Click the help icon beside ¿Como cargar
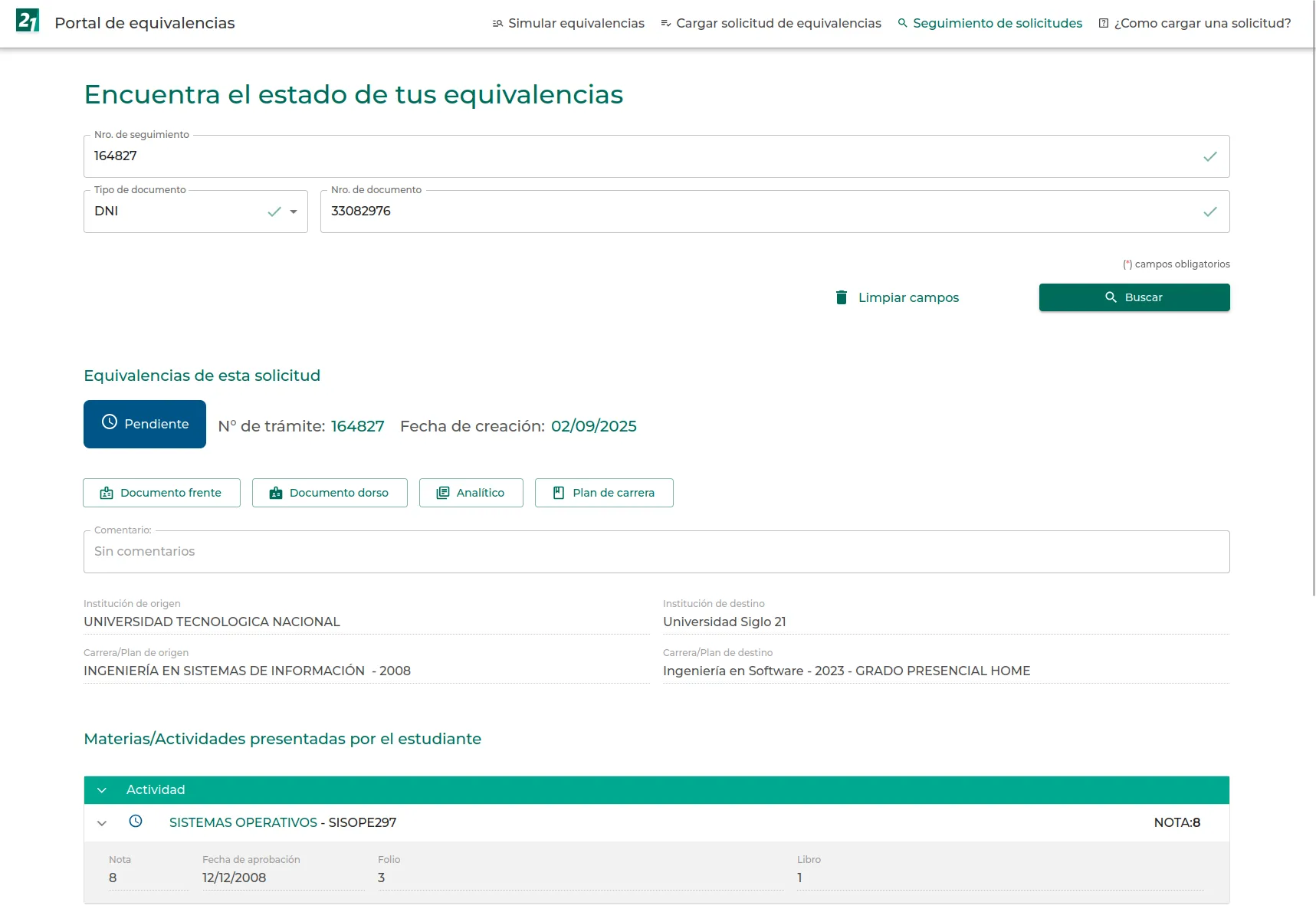1316x922 pixels. pyautogui.click(x=1104, y=24)
